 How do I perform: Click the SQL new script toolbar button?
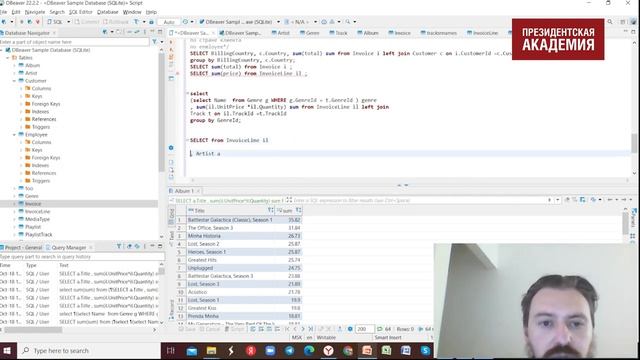pyautogui.click(x=55, y=22)
